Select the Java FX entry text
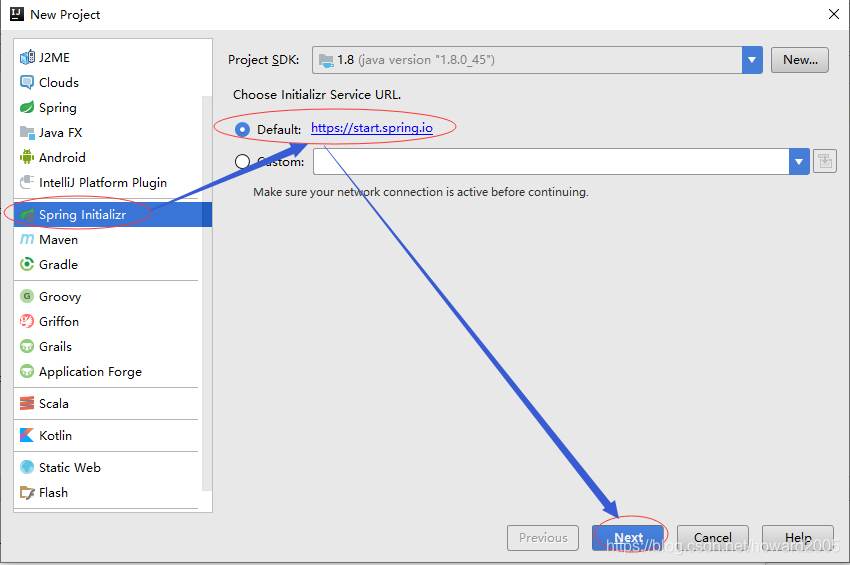This screenshot has height=565, width=850. (x=61, y=132)
